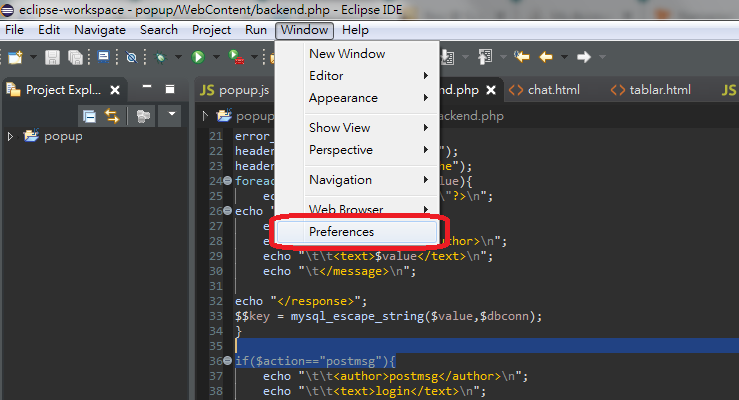Open the Run button dropdown arrow
Screen dimensions: 739x400
[x=214, y=58]
